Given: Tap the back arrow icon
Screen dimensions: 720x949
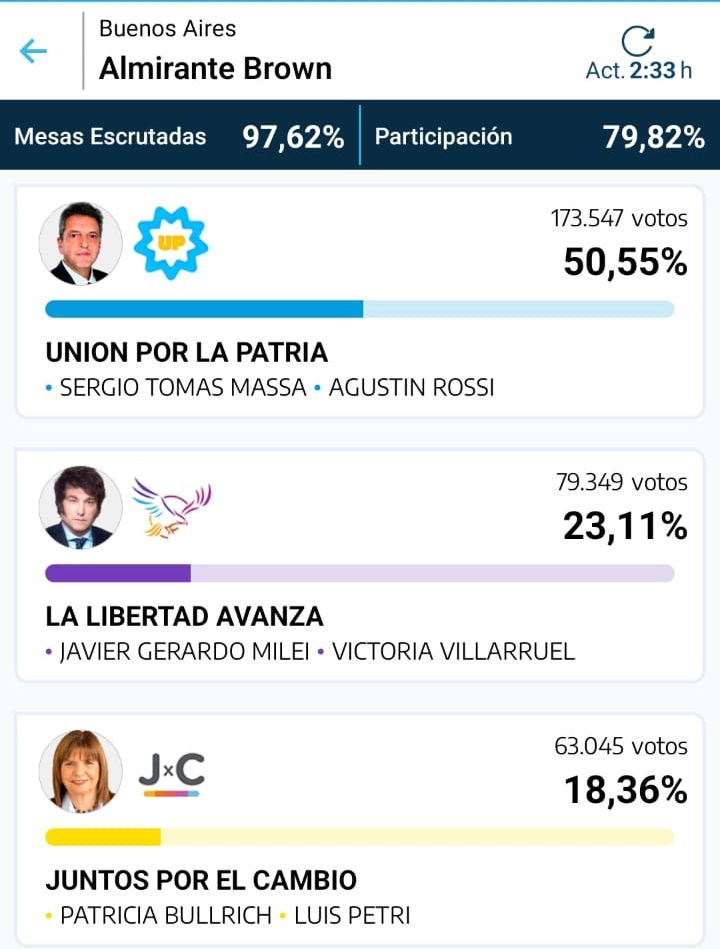Looking at the screenshot, I should 33,51.
